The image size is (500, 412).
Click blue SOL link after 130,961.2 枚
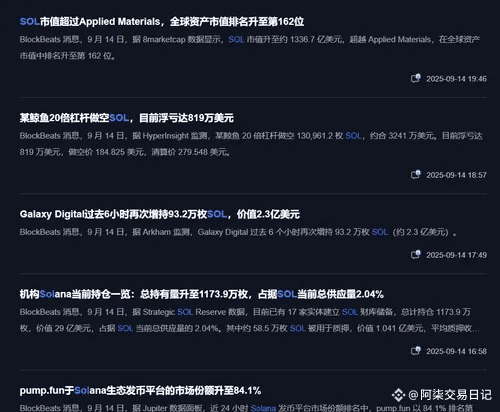pyautogui.click(x=353, y=136)
